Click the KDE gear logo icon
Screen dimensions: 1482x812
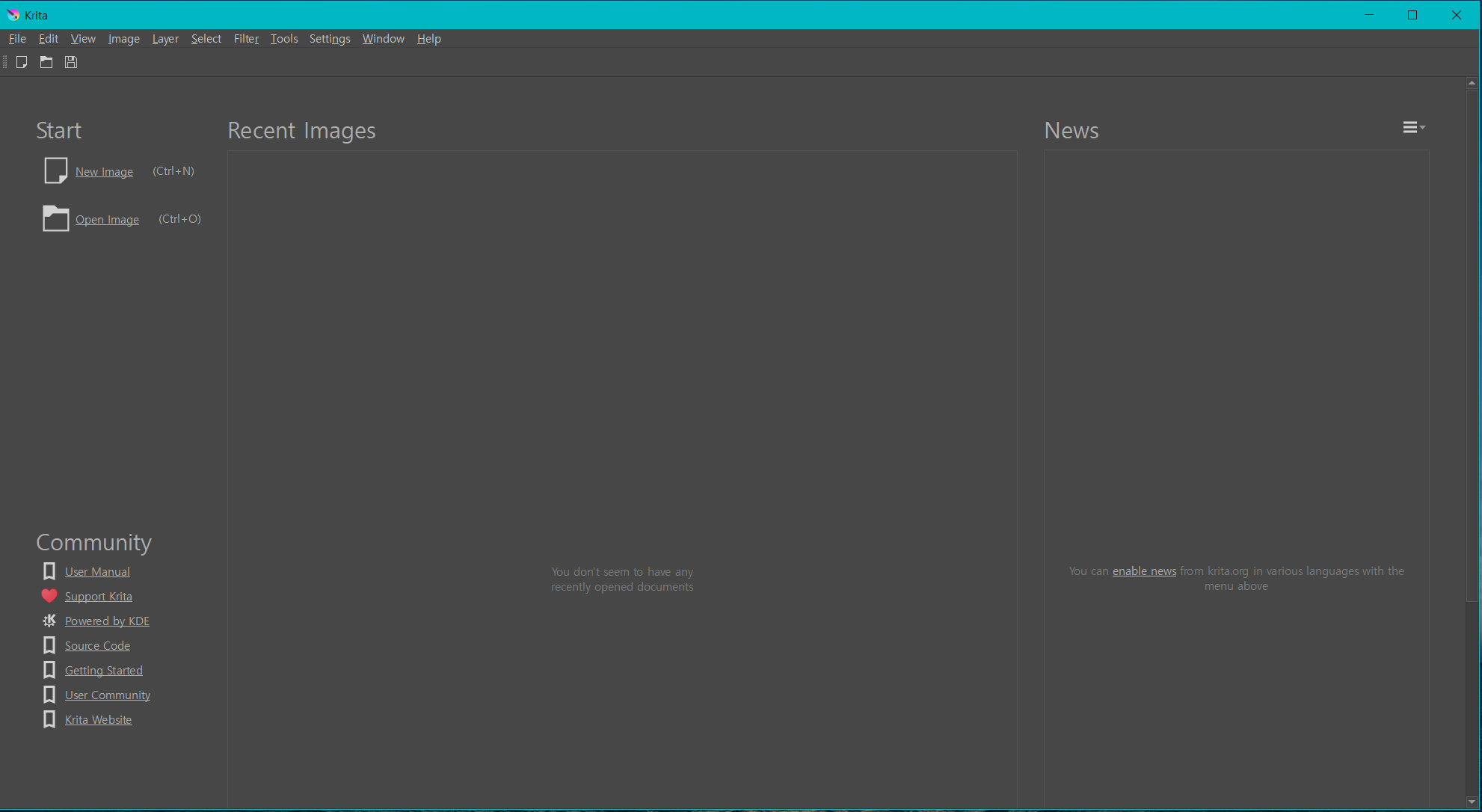click(49, 621)
